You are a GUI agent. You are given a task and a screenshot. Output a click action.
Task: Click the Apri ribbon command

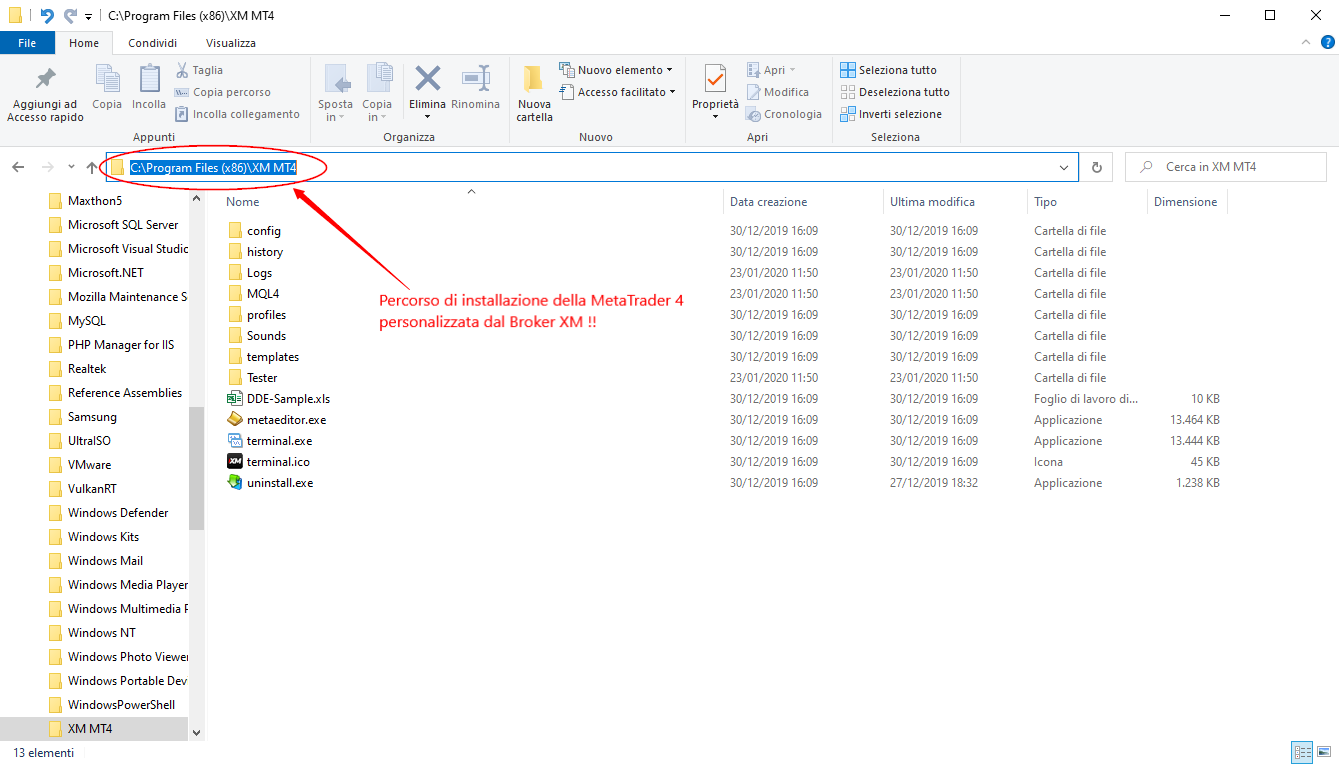(x=772, y=70)
